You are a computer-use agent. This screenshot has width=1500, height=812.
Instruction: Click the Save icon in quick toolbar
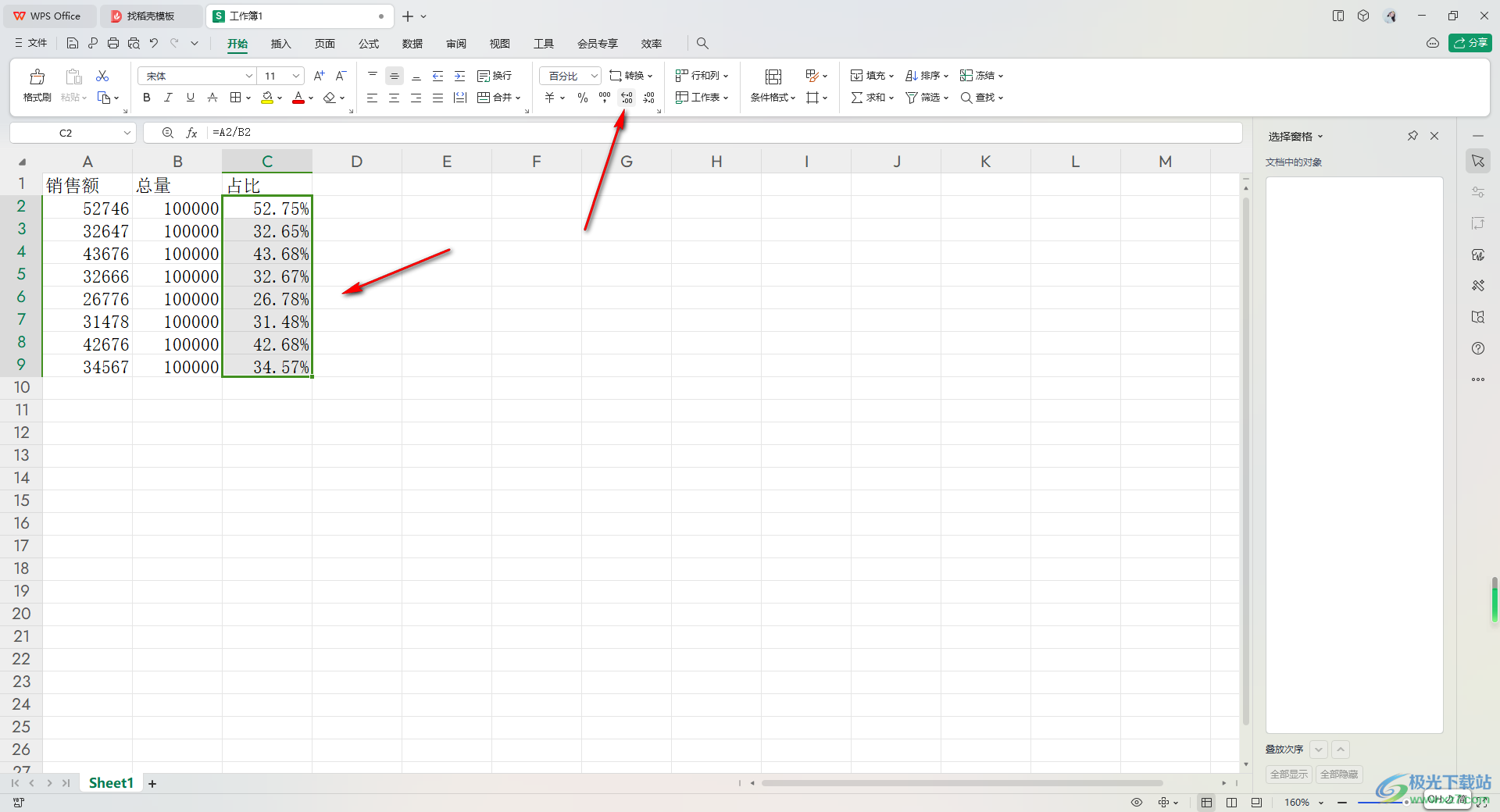[73, 43]
